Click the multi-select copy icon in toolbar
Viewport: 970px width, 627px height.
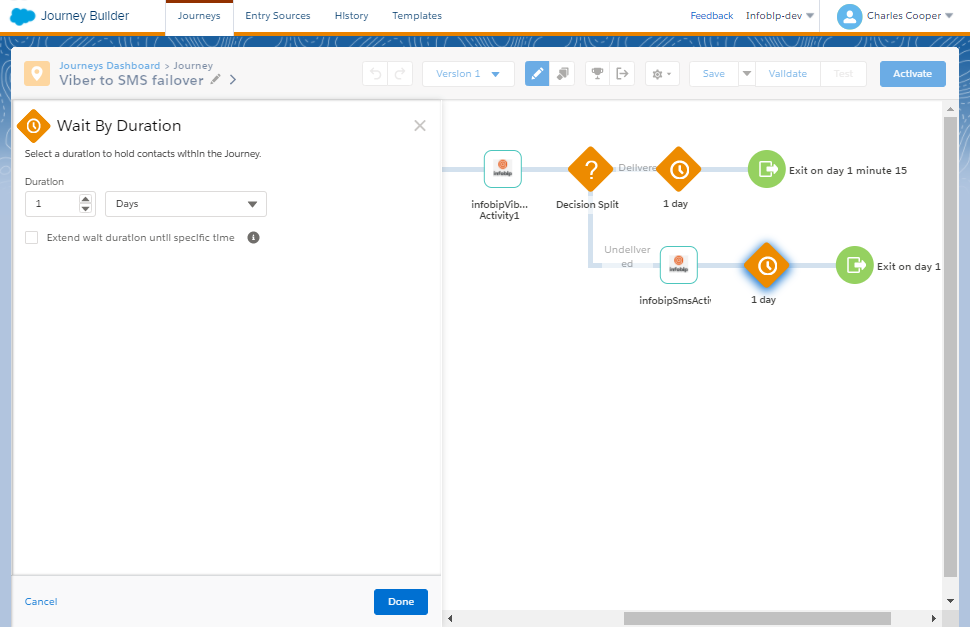point(562,74)
